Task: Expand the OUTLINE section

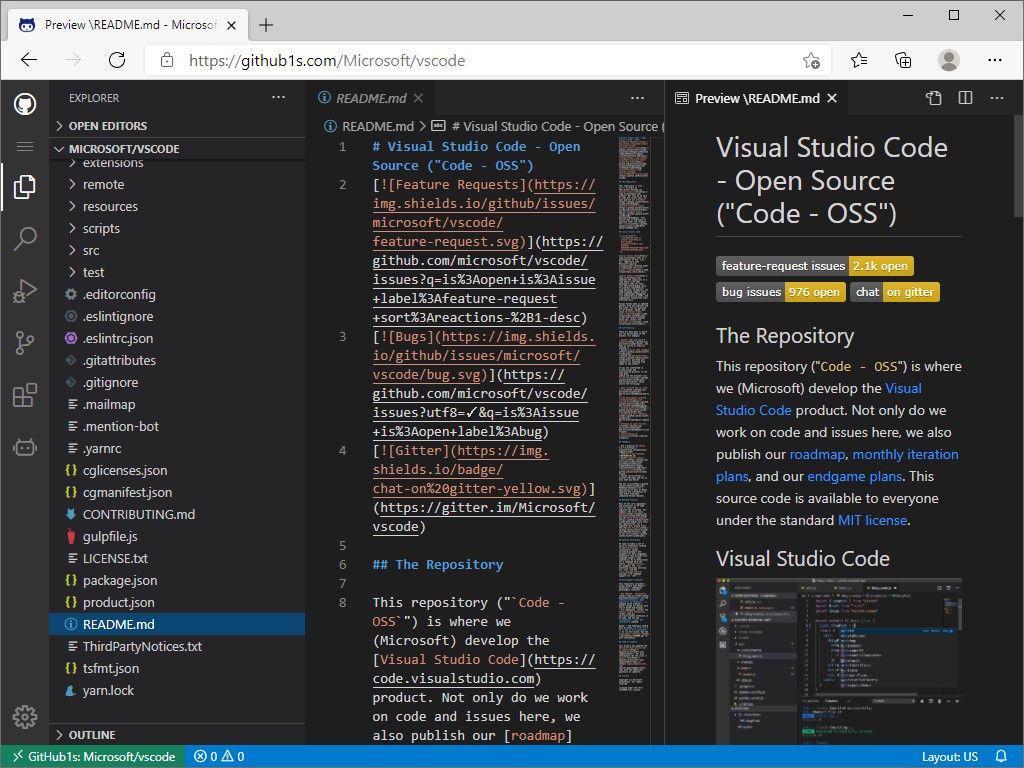Action: (x=92, y=735)
